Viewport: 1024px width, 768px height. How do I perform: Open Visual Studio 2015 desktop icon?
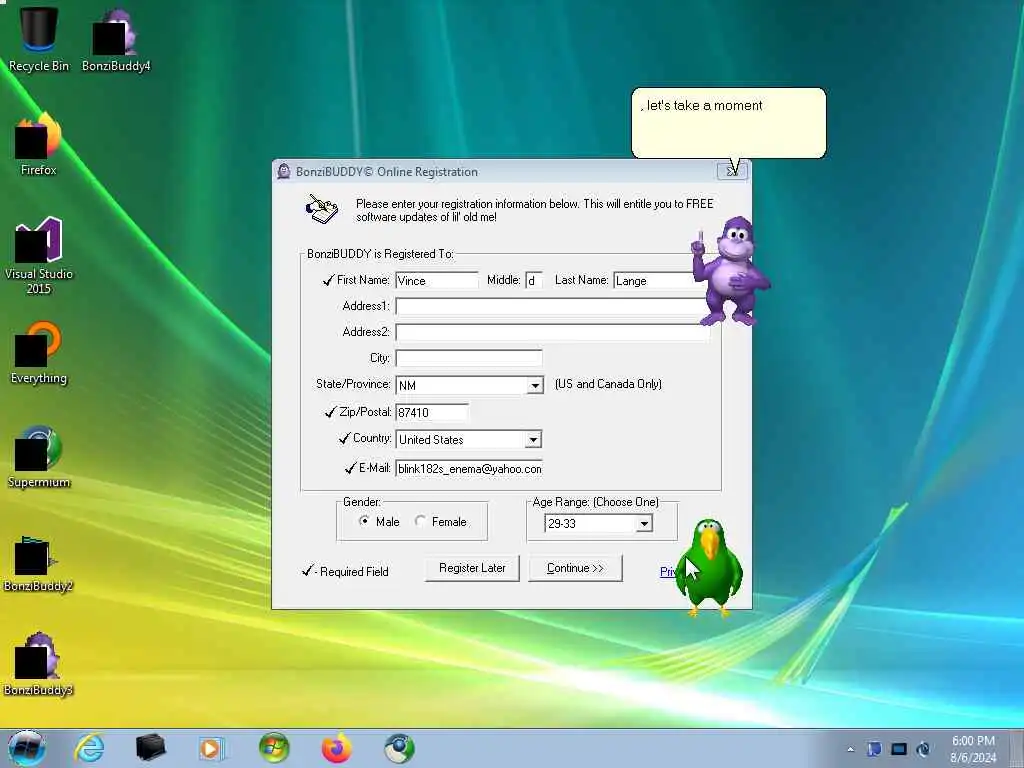tap(39, 255)
